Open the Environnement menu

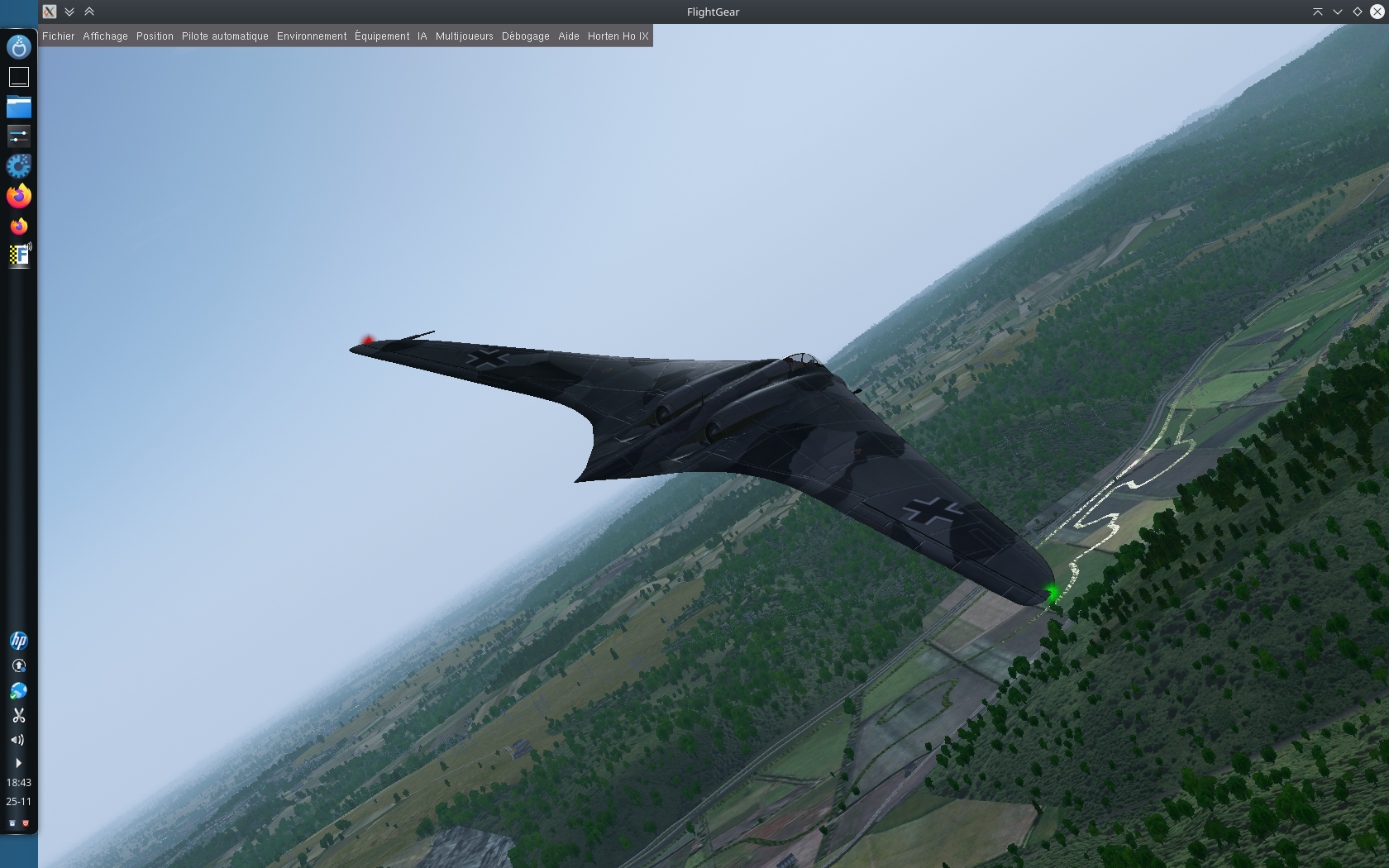click(x=312, y=36)
